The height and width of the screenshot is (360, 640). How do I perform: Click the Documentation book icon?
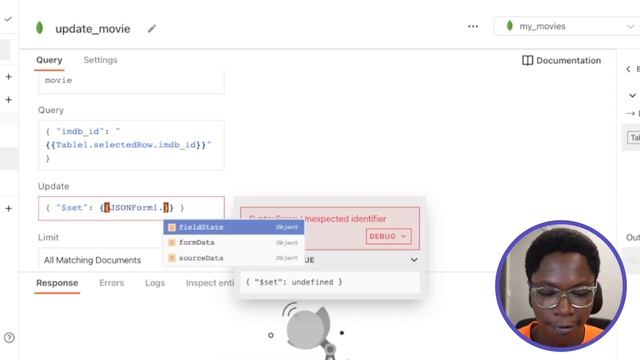click(527, 60)
